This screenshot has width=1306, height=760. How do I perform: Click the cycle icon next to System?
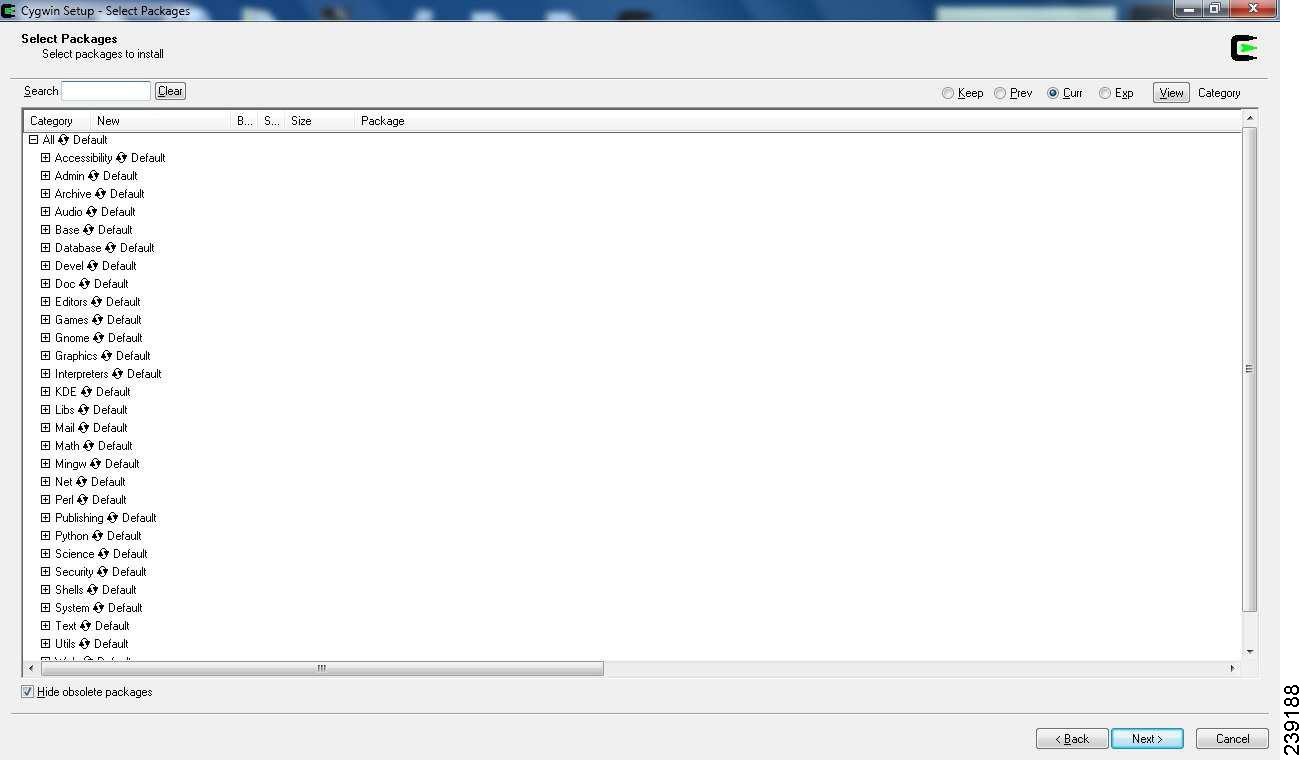click(99, 608)
